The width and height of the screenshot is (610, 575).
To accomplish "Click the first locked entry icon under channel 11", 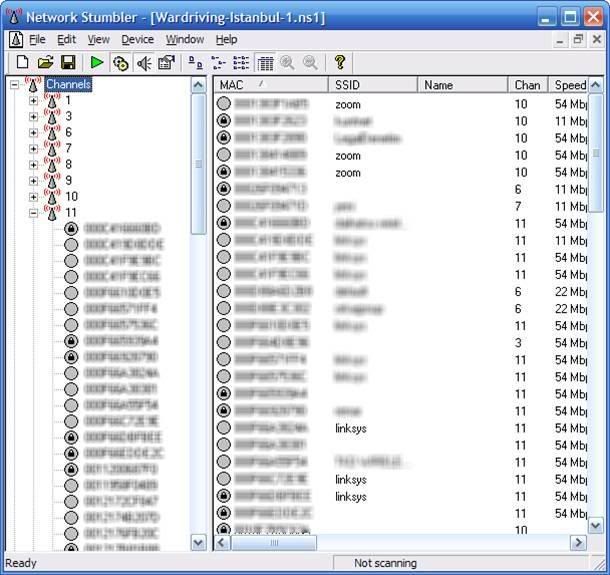I will (x=71, y=228).
